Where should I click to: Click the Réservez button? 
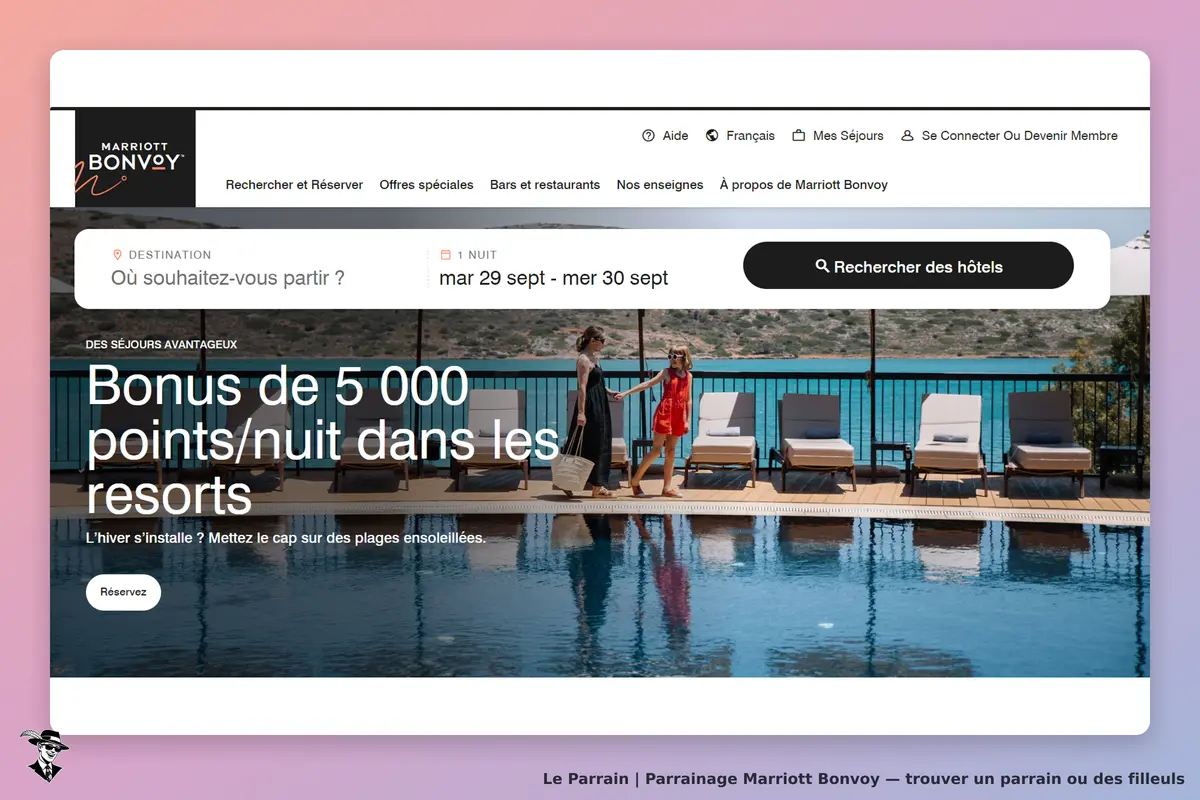[x=123, y=592]
